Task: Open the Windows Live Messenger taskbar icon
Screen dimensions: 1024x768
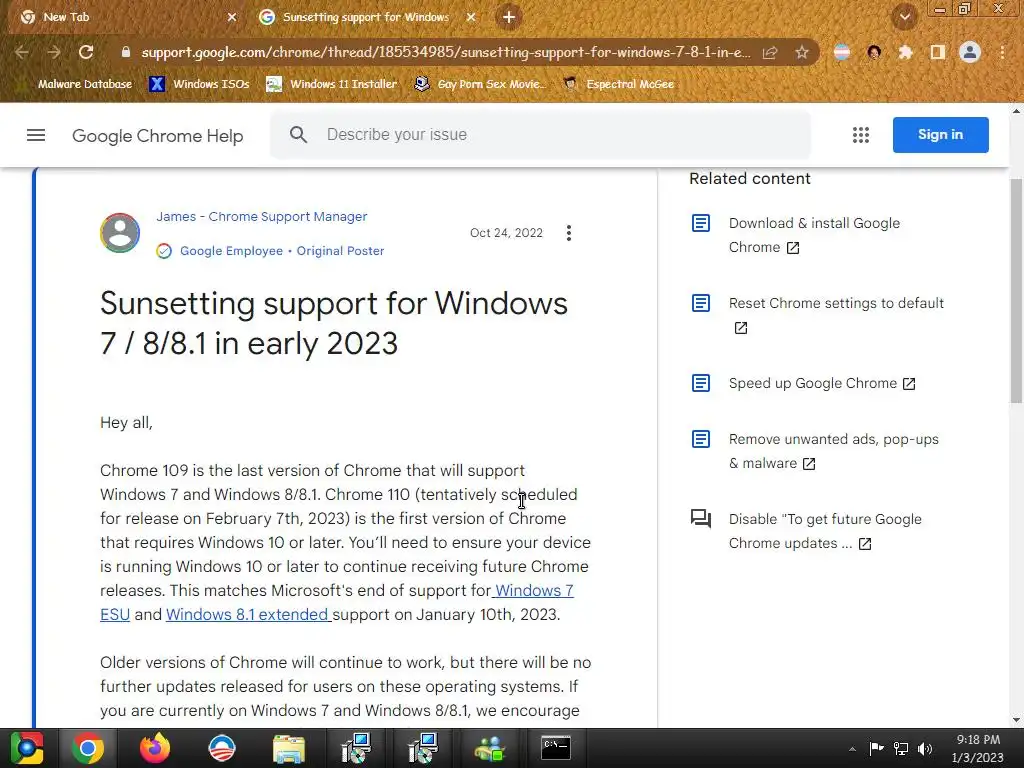Action: click(489, 748)
